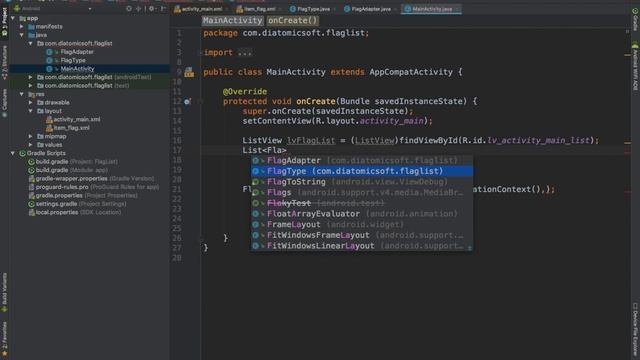Choose FlagAdapter from the autocomplete list
The width and height of the screenshot is (640, 360).
pos(362,160)
